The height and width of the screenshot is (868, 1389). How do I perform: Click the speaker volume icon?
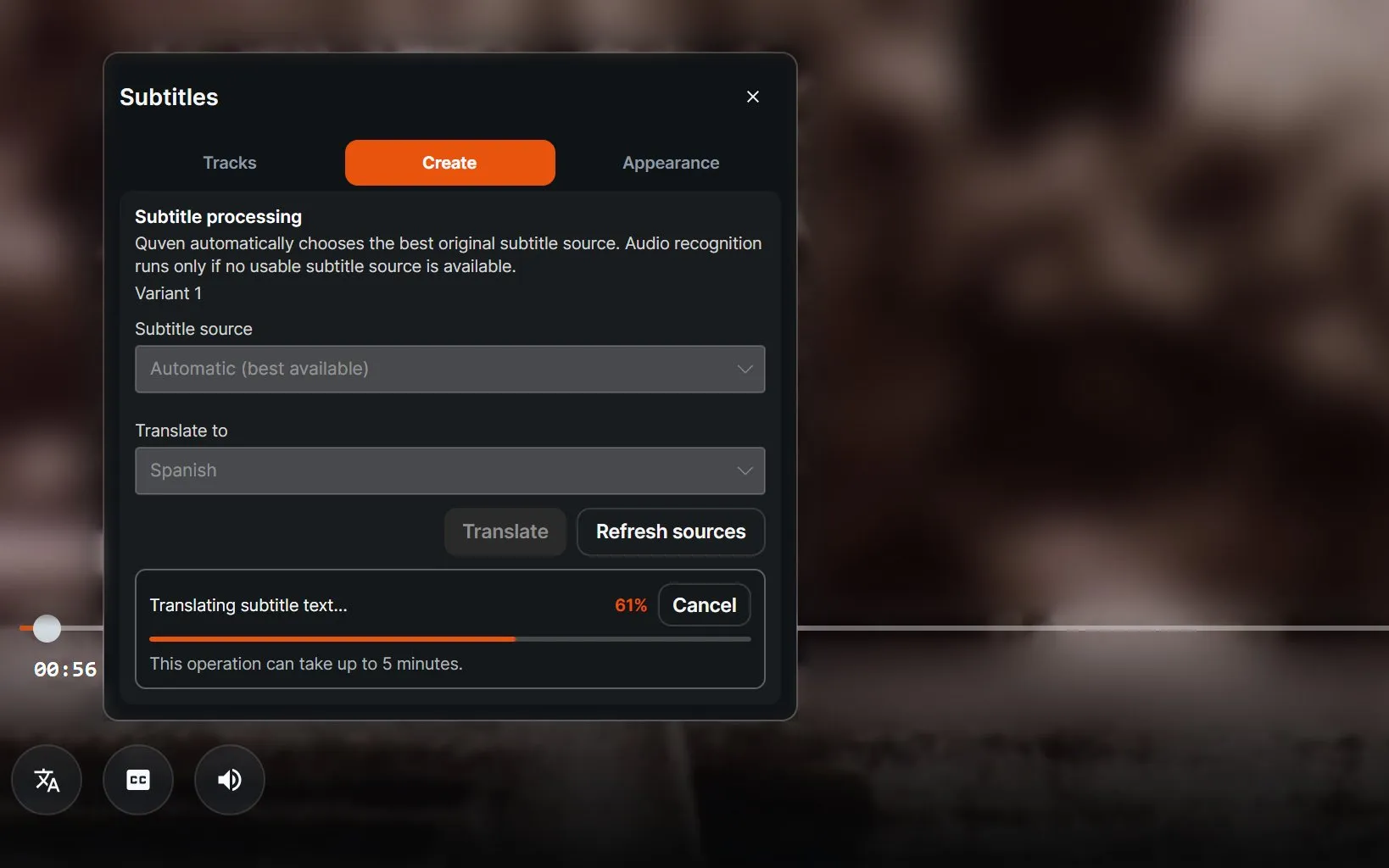pyautogui.click(x=230, y=780)
